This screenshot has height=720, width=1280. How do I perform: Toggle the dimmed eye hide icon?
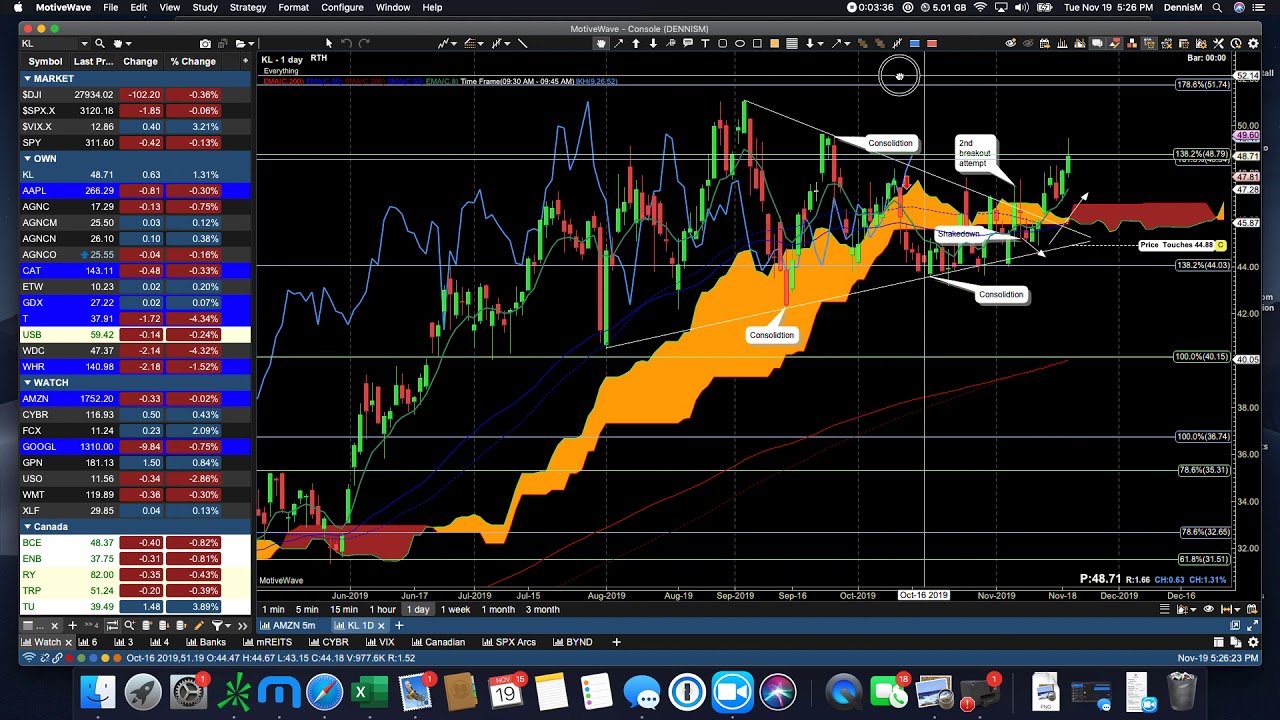(1028, 43)
